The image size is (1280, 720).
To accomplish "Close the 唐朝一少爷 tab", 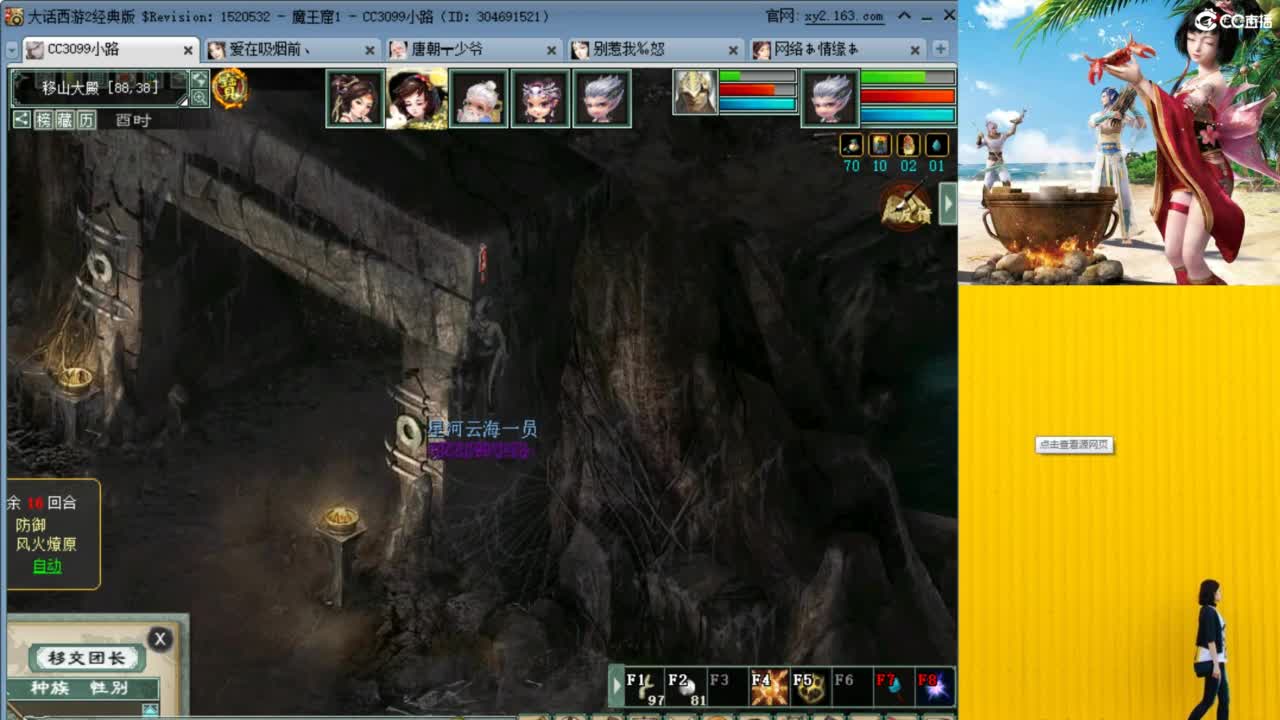I will pyautogui.click(x=552, y=50).
